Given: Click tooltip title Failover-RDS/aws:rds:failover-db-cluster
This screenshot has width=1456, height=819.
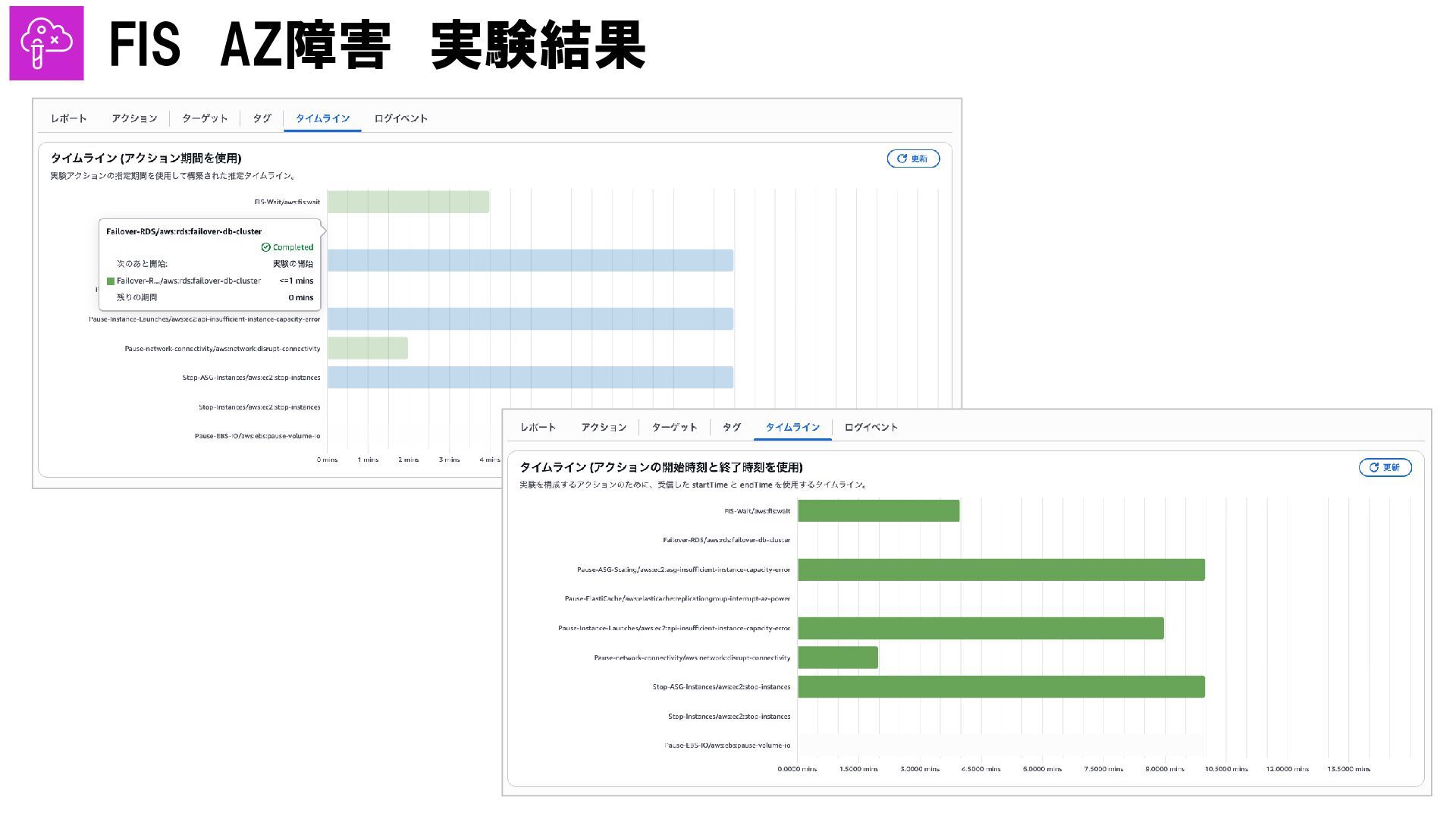Looking at the screenshot, I should (x=184, y=231).
